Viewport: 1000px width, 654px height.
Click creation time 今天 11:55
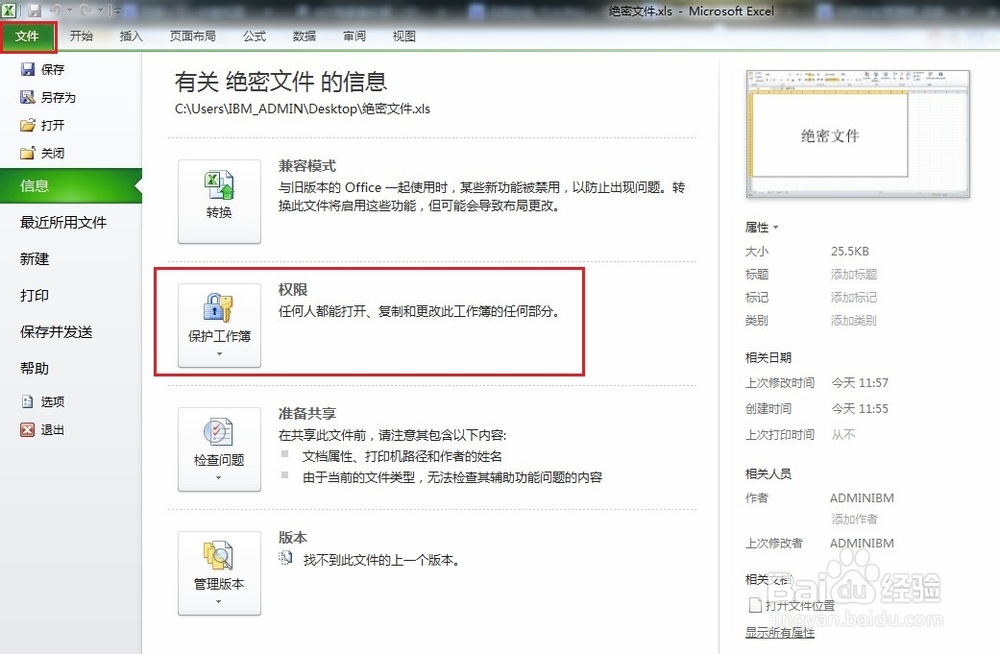click(860, 408)
